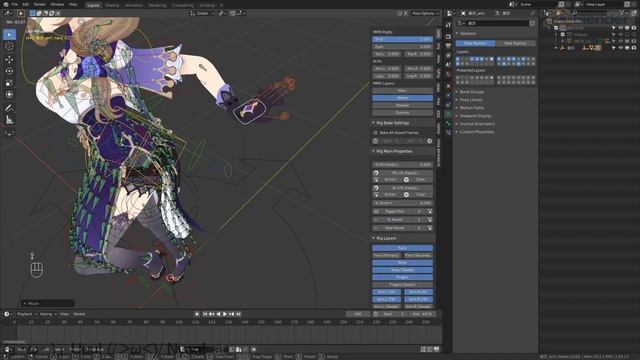
Task: Open the Object properties tab icon
Action: 449,86
